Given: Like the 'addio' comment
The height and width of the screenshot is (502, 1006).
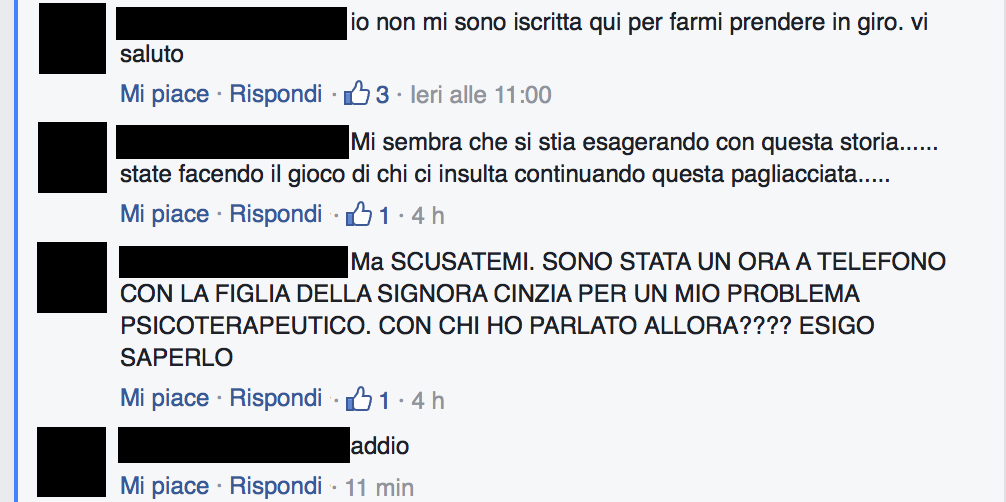Looking at the screenshot, I should 165,486.
